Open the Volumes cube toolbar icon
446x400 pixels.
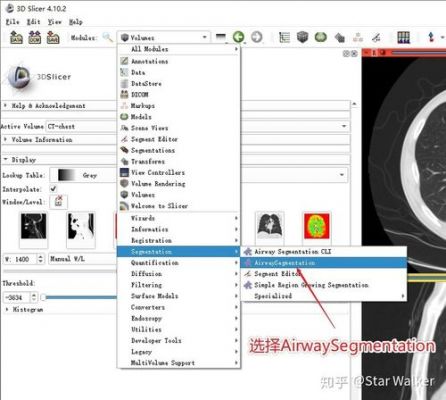point(302,37)
